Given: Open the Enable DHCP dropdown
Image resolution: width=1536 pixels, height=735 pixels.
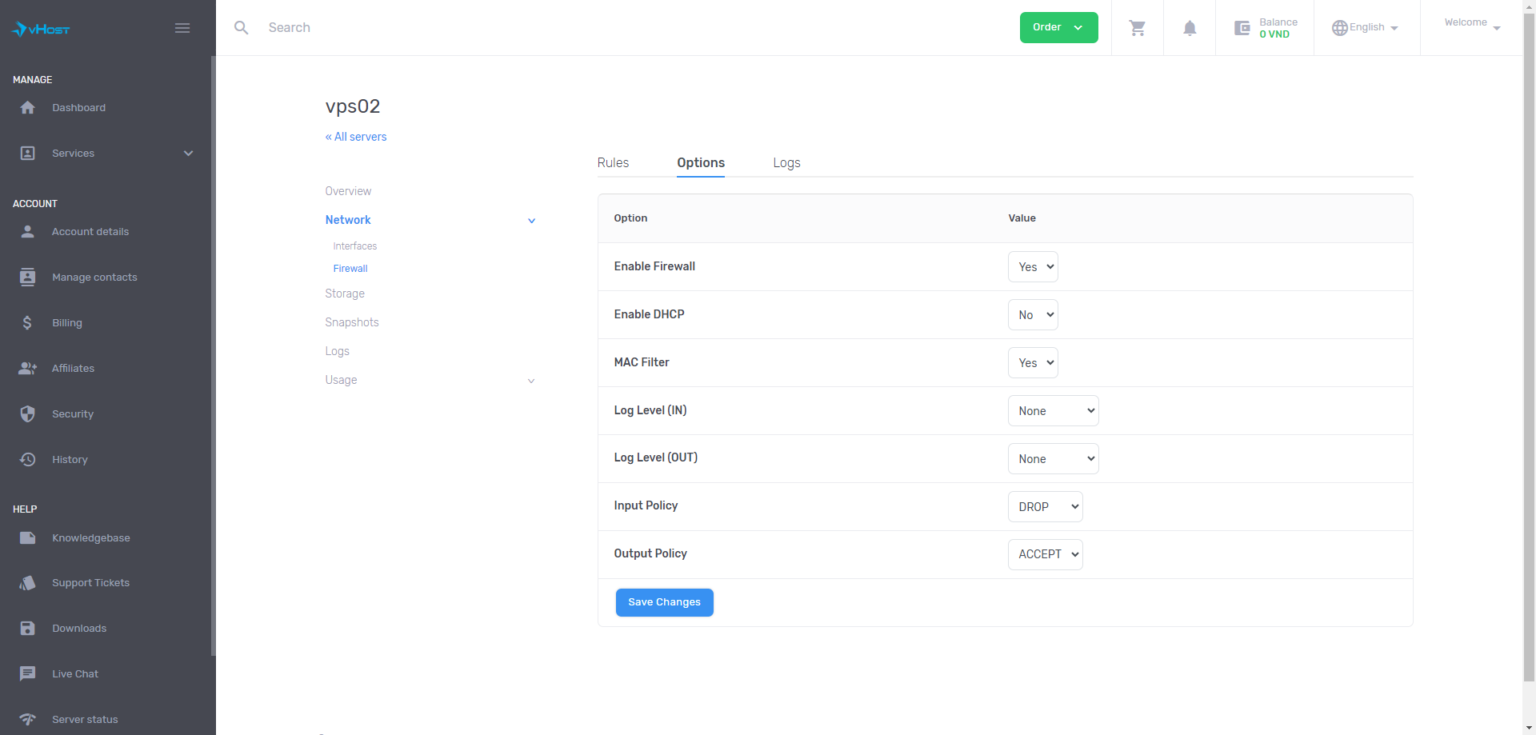Looking at the screenshot, I should click(x=1032, y=315).
